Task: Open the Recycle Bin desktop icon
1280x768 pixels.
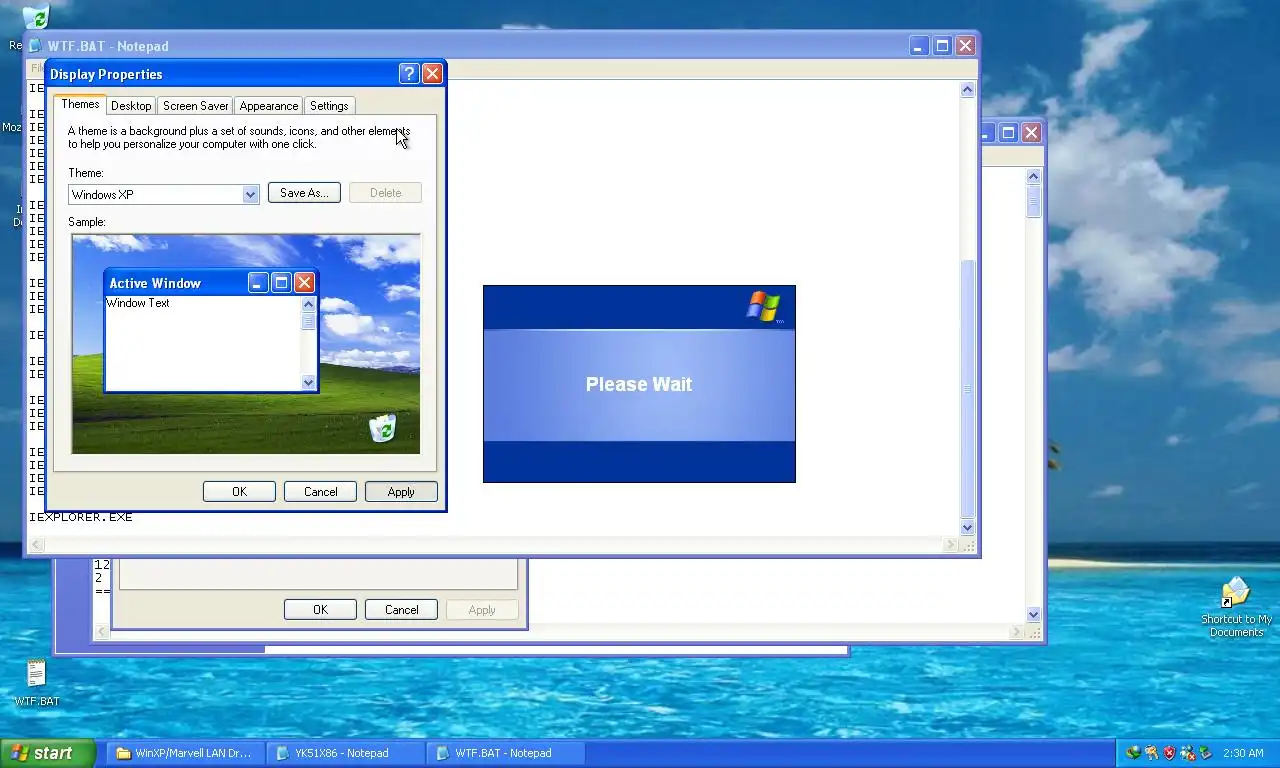Action: coord(36,16)
